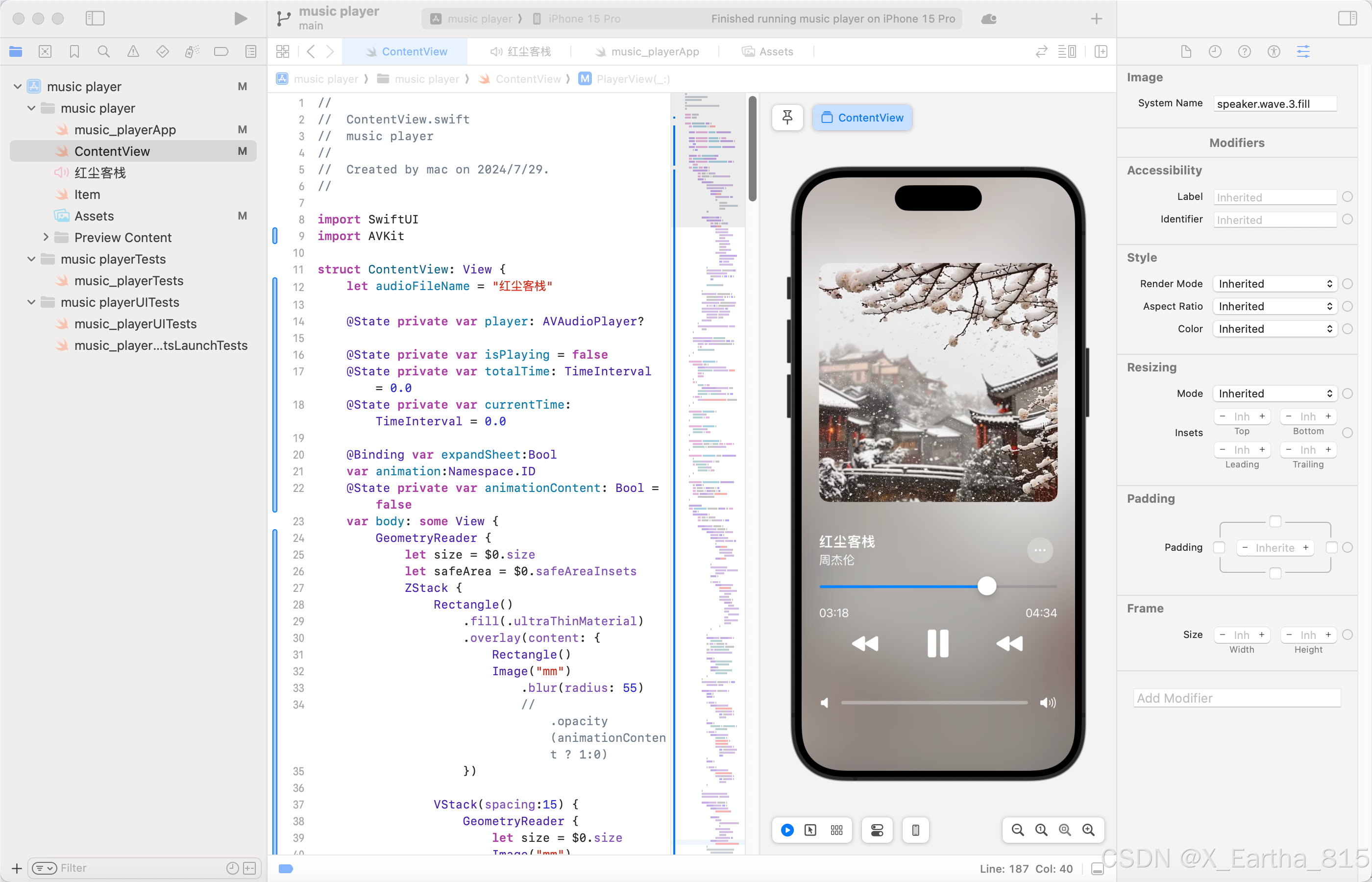Image resolution: width=1372 pixels, height=882 pixels.
Task: Show the History inspector clock icon
Action: coord(1215,51)
